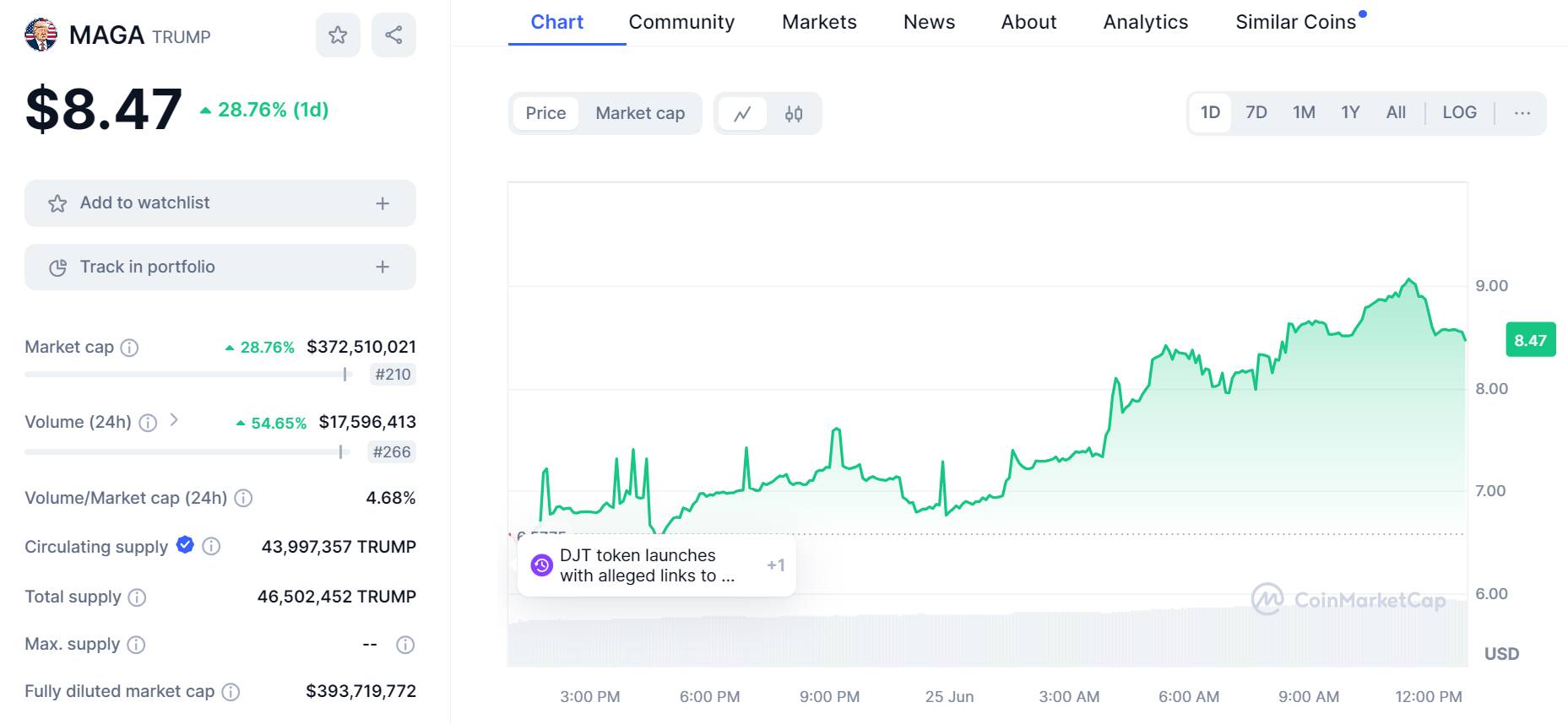The height and width of the screenshot is (724, 1568).
Task: Open the Similar Coins tab
Action: click(1296, 22)
